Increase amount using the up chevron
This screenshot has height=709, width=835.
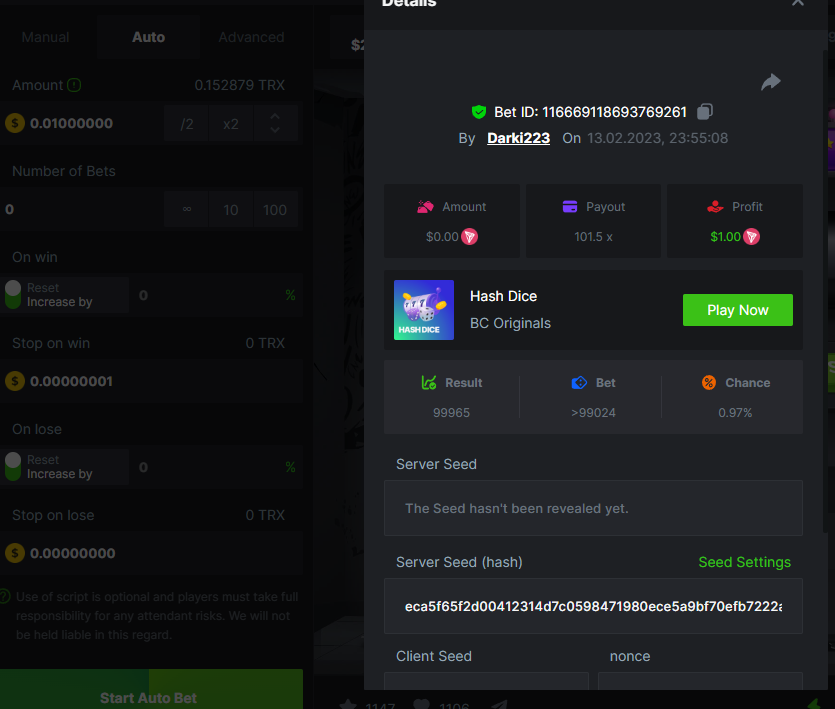[275, 116]
